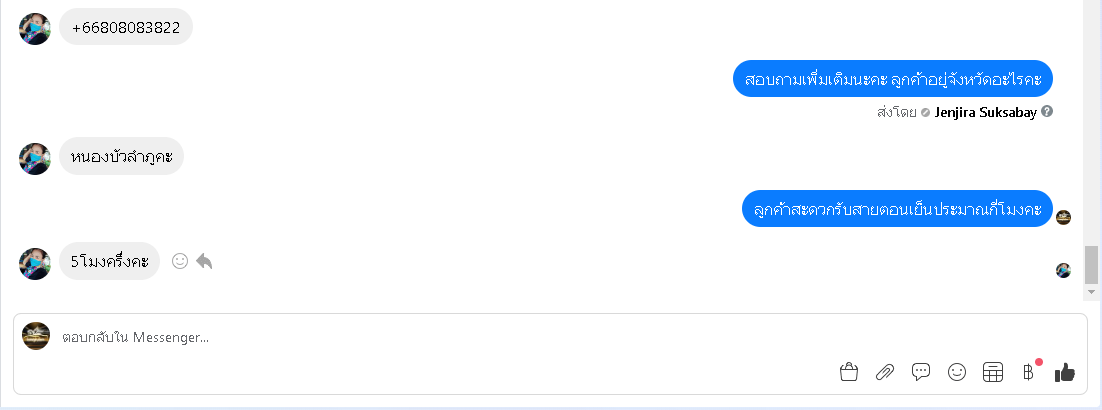The image size is (1102, 410).
Task: Reply to the 5โมงครึ่งคะ message
Action: point(205,261)
